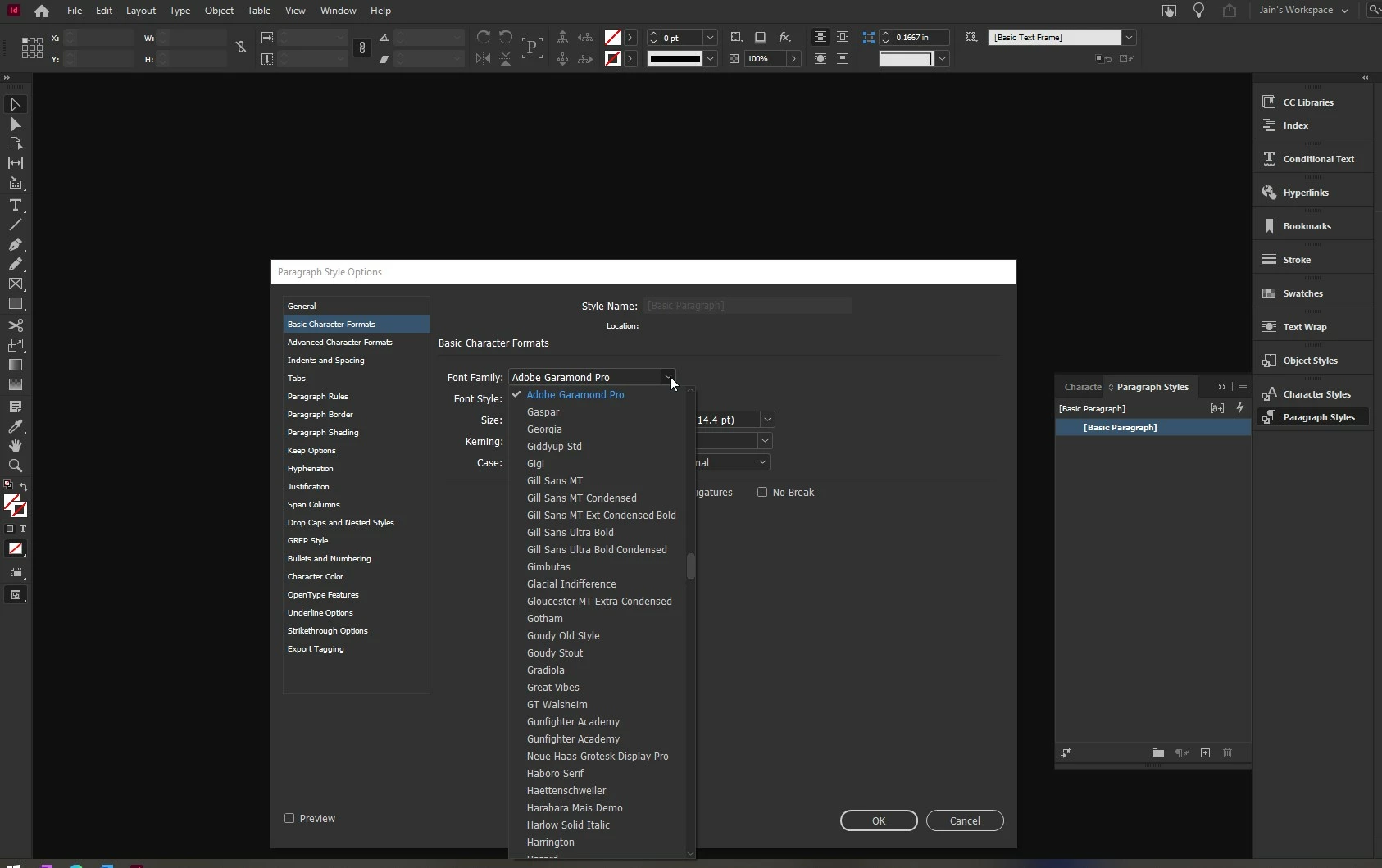Viewport: 1382px width, 868px height.
Task: Open the Case dropdown
Action: pos(762,462)
